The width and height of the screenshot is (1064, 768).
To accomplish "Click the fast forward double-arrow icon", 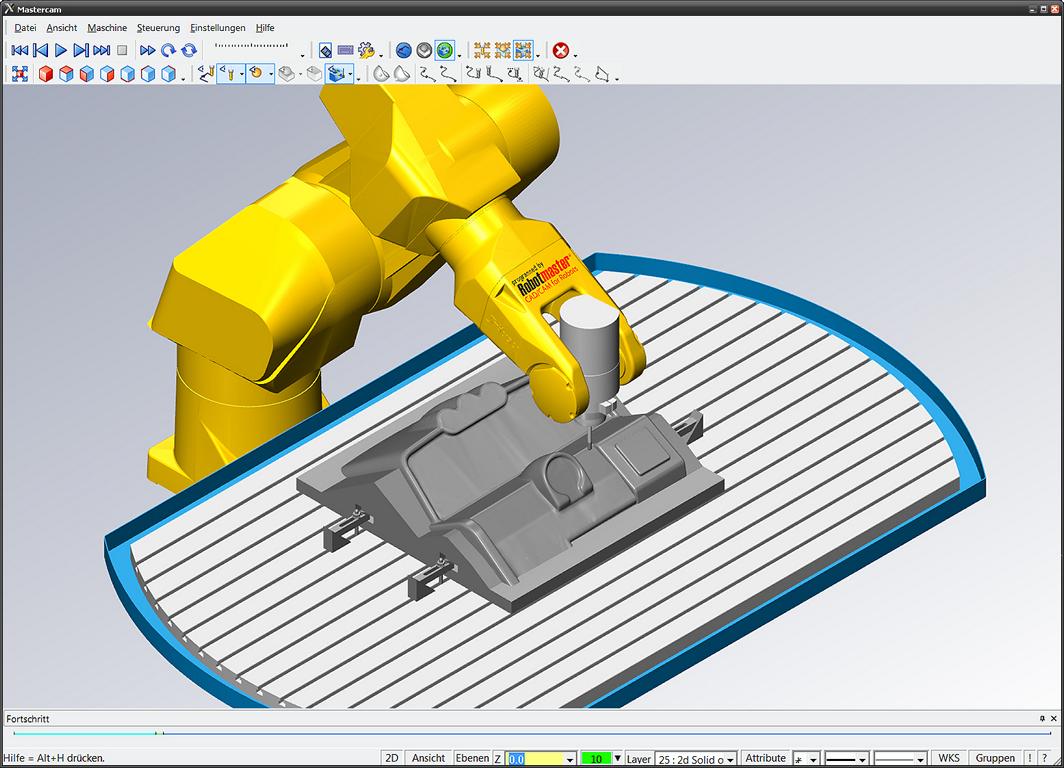I will tap(147, 50).
